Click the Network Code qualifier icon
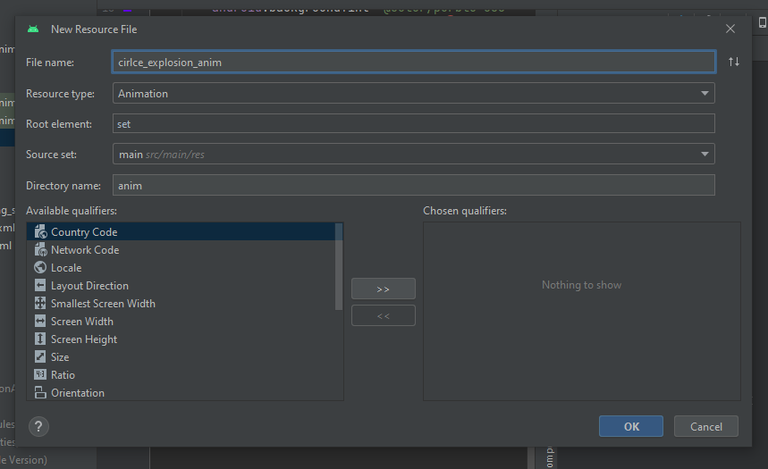Viewport: 768px width, 469px height. [x=40, y=250]
